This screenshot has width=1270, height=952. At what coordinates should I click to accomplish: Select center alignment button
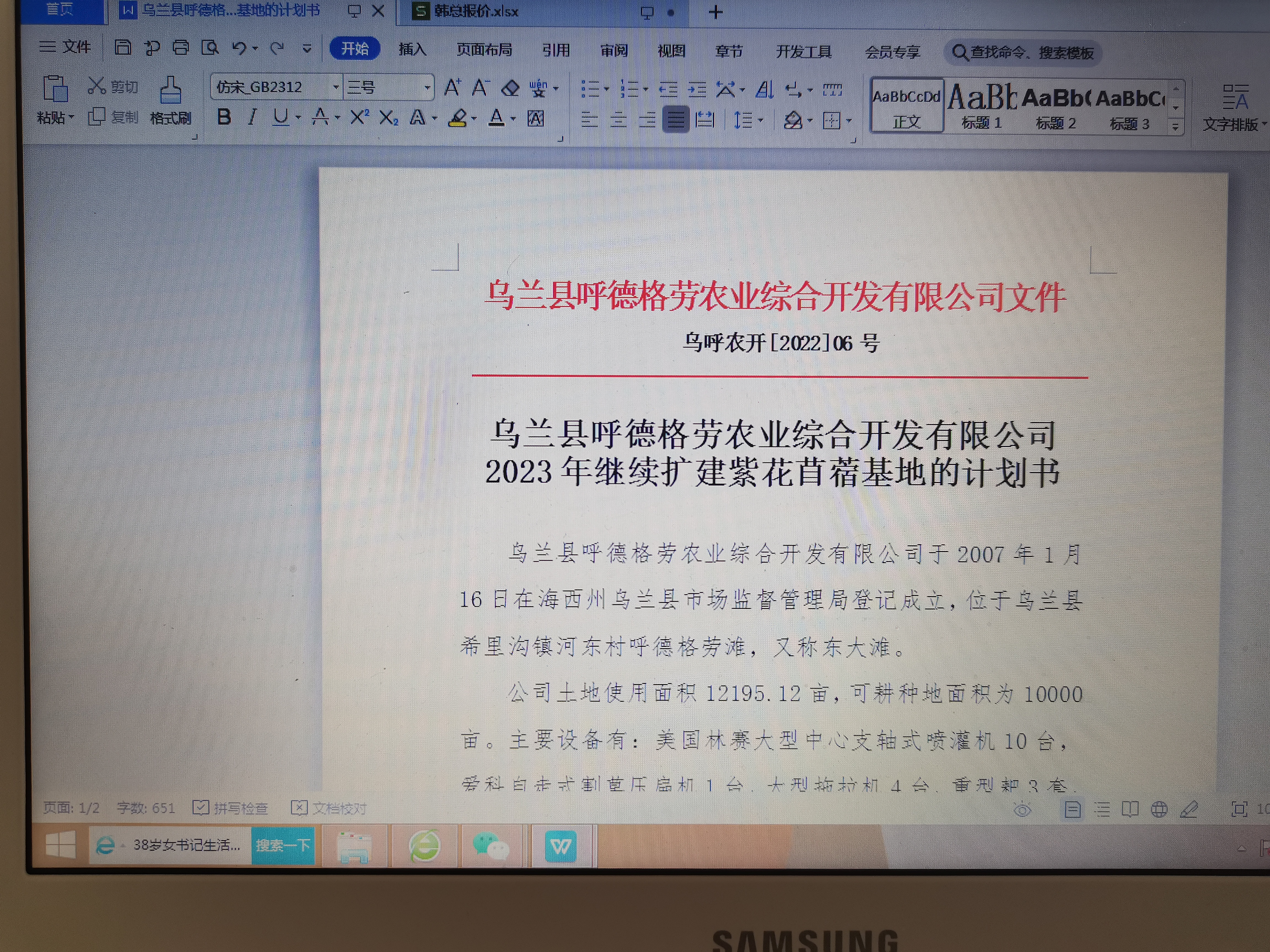click(x=618, y=119)
